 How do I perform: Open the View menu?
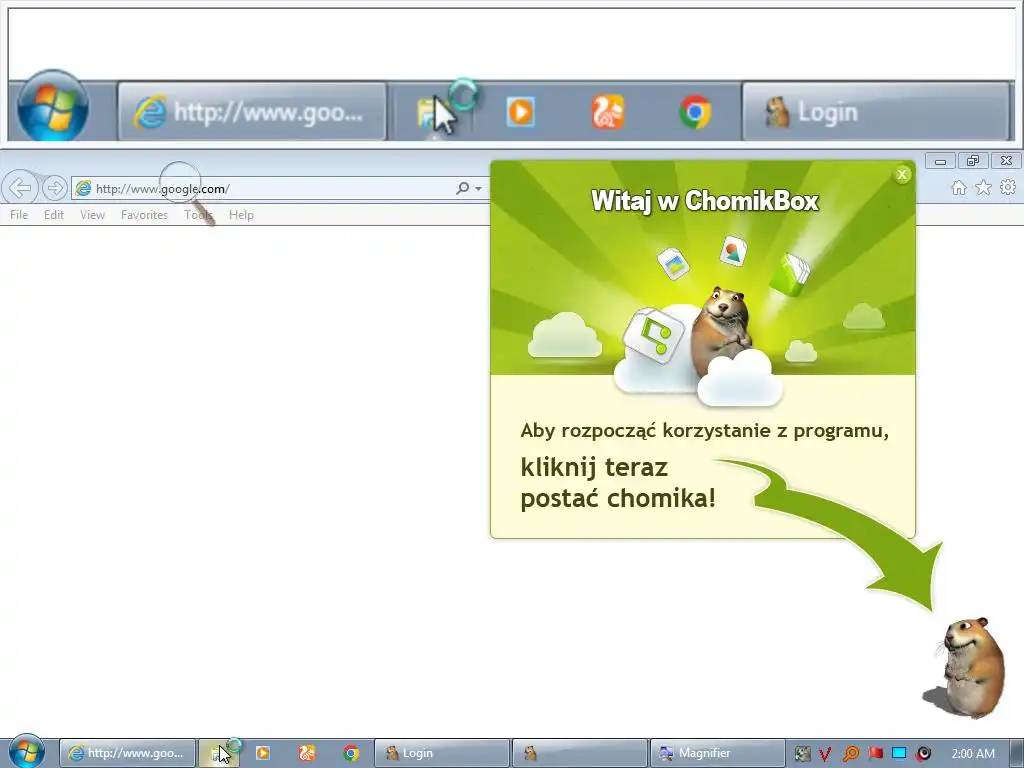92,215
